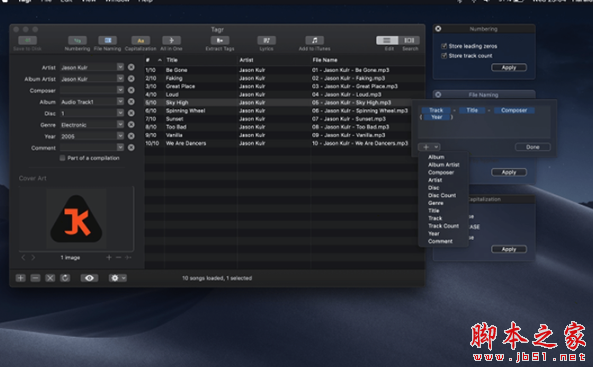Viewport: 593px width, 367px height.
Task: Expand the Comment dropdown
Action: [x=120, y=147]
